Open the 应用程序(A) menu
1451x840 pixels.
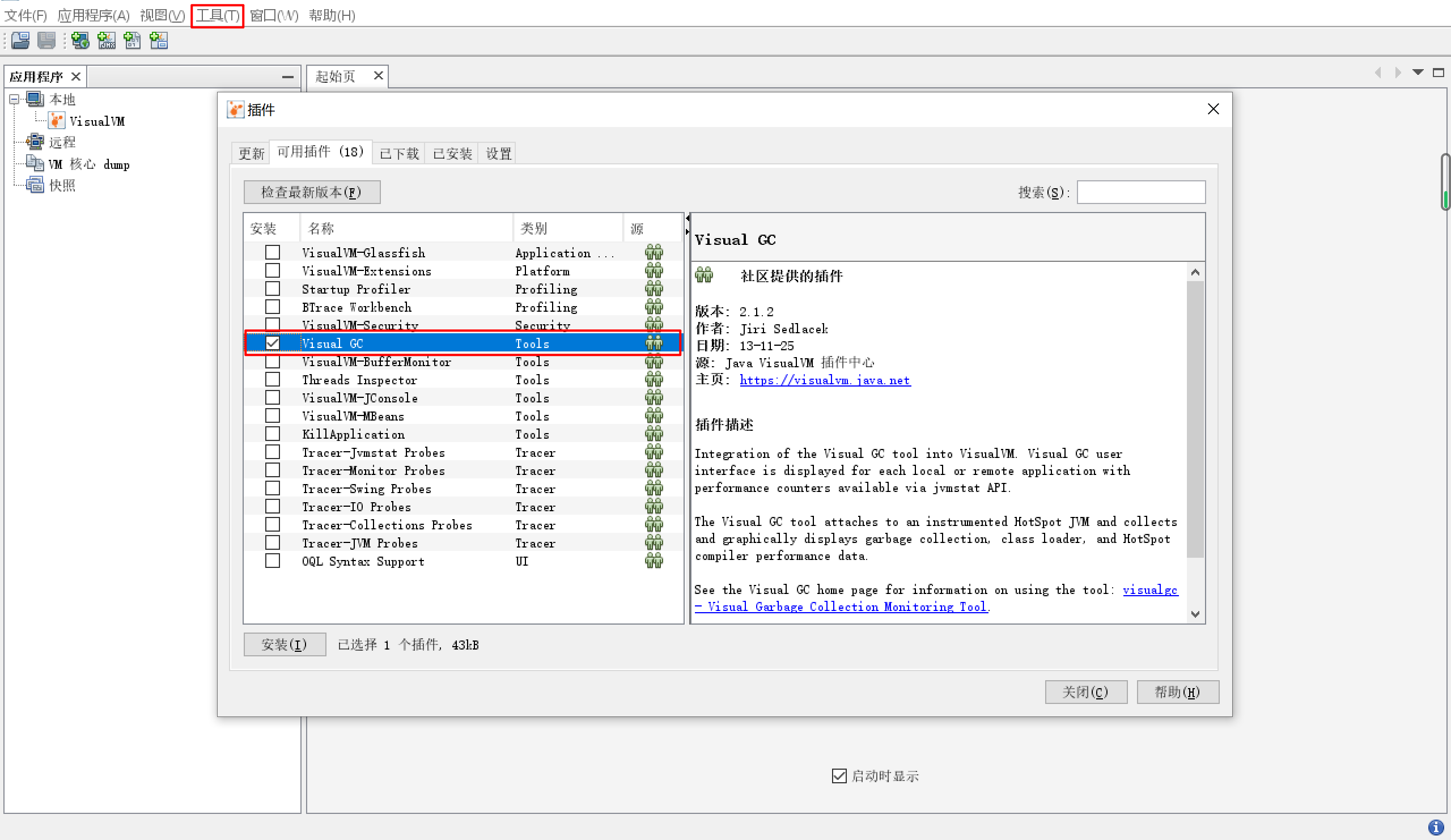(x=94, y=15)
